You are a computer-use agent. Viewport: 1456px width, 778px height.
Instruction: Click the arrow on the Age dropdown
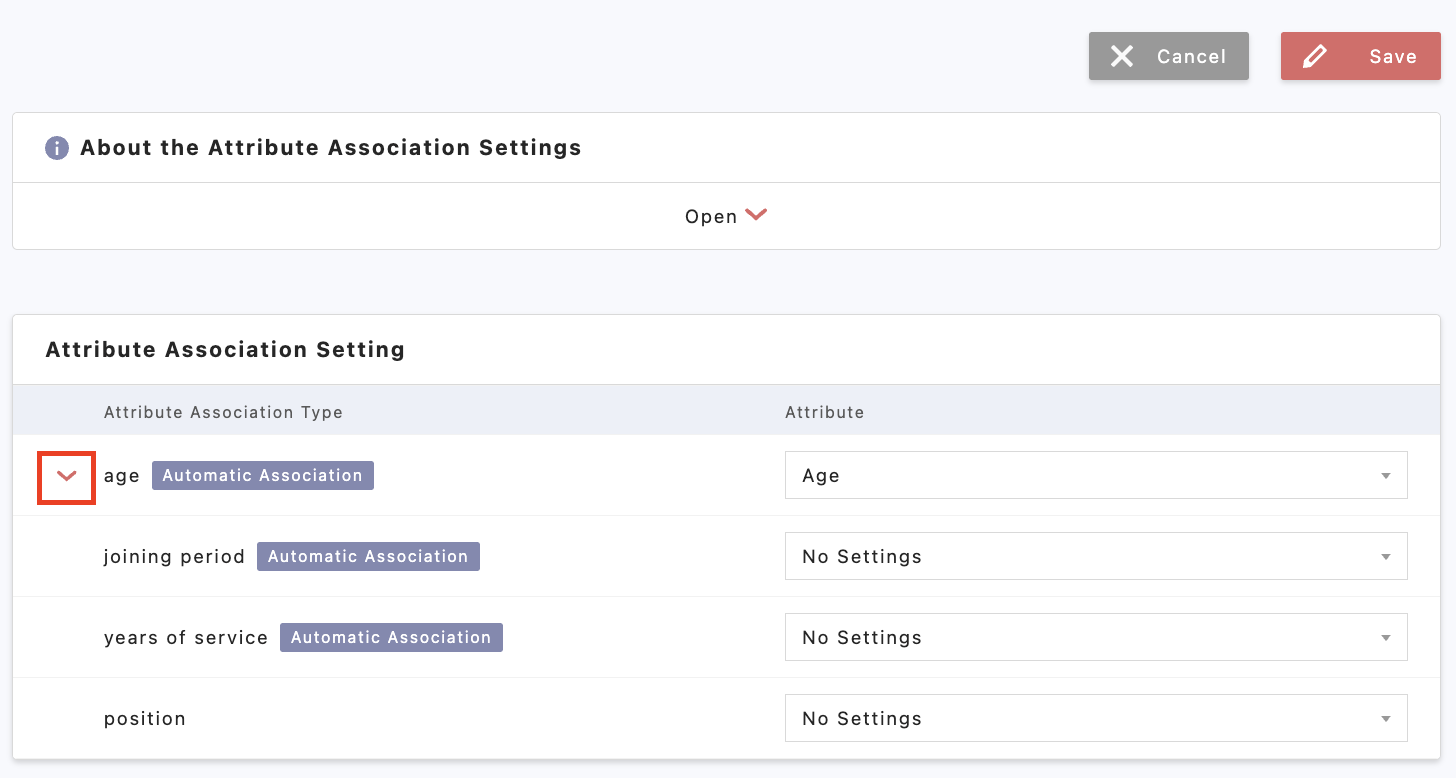pyautogui.click(x=1385, y=476)
